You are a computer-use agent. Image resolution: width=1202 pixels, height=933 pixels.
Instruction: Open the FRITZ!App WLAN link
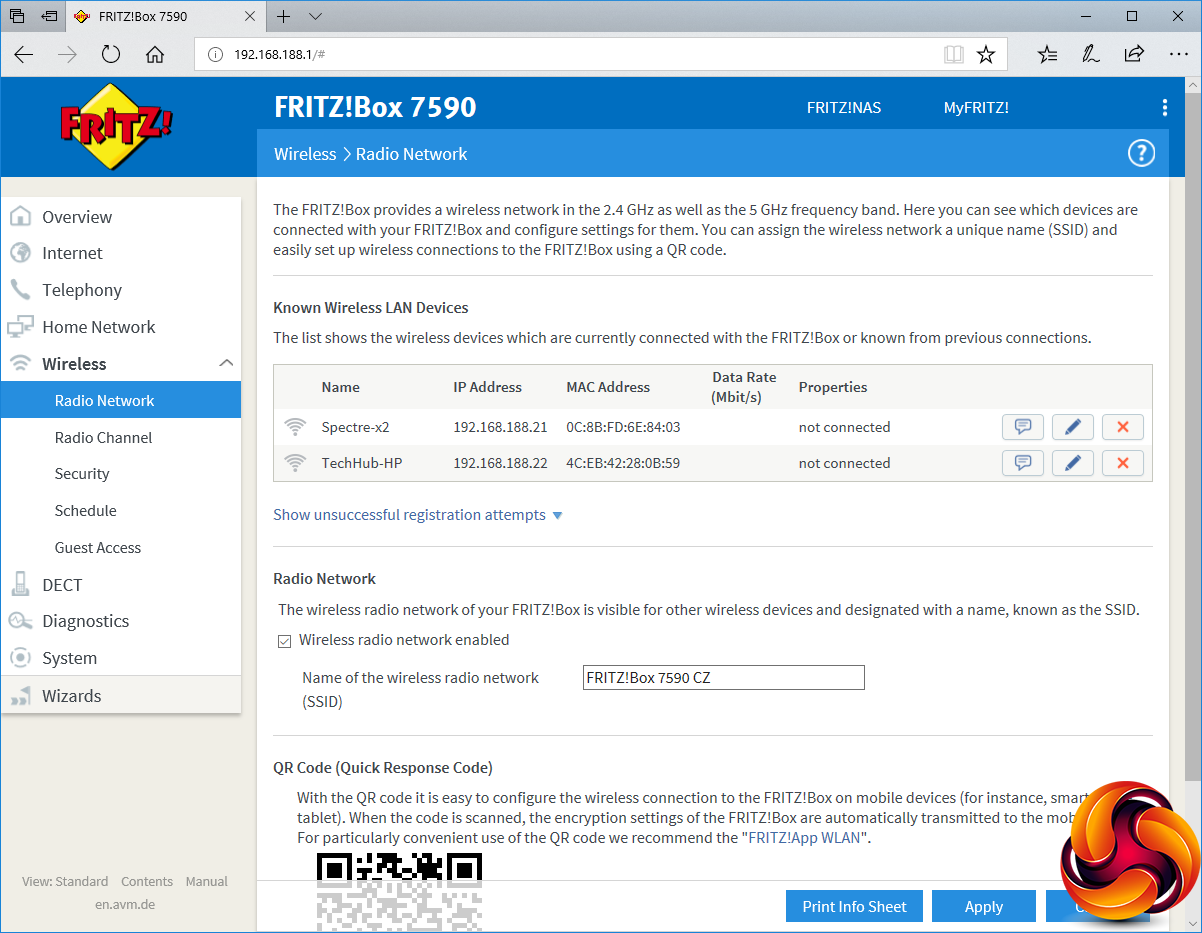coord(803,838)
